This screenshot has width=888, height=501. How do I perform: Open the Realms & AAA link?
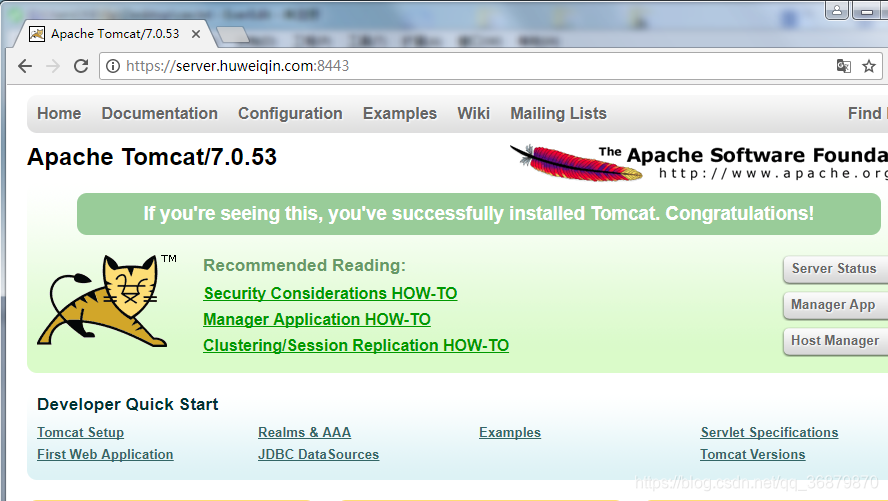304,433
